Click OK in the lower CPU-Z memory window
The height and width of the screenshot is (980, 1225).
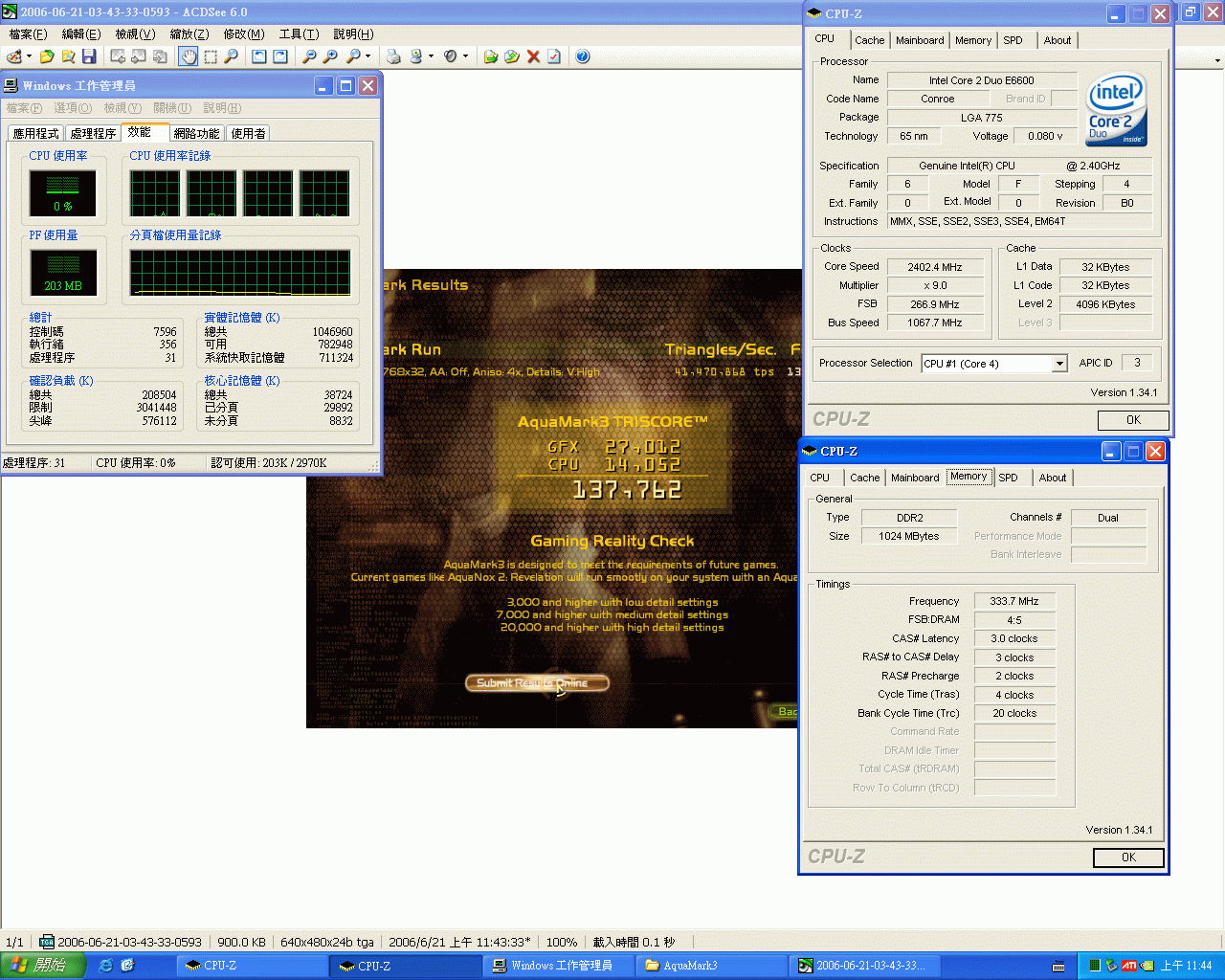[x=1128, y=857]
